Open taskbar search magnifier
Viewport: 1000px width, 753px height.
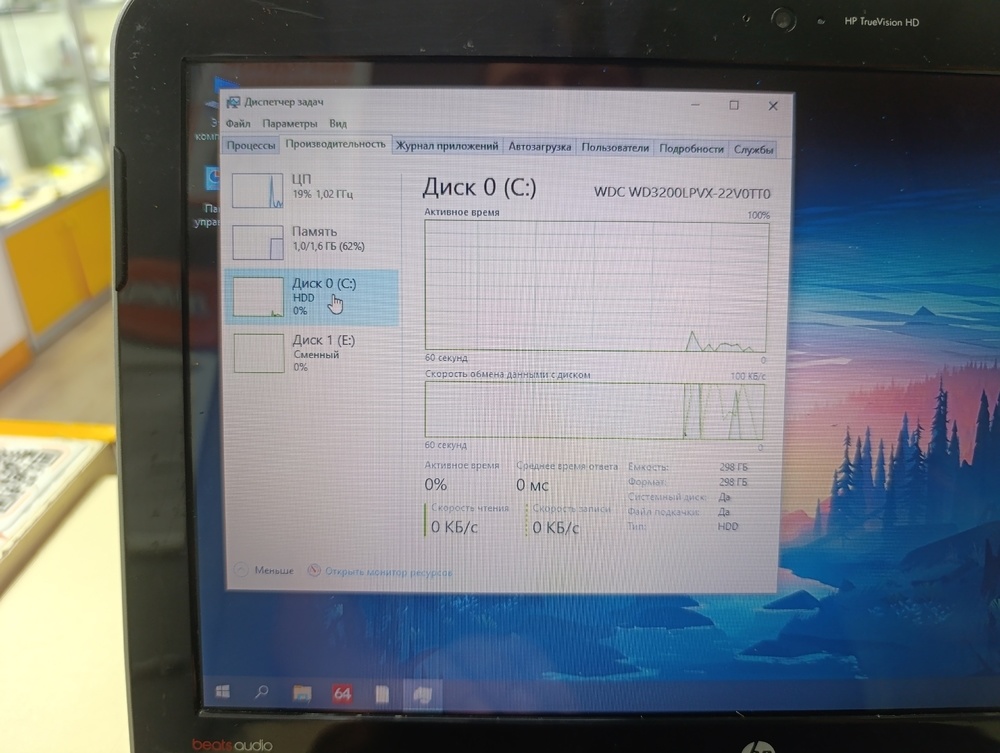[261, 692]
